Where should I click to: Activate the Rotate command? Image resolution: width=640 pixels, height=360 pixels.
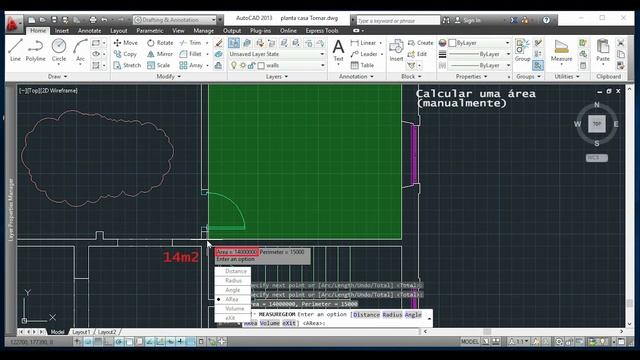(160, 42)
